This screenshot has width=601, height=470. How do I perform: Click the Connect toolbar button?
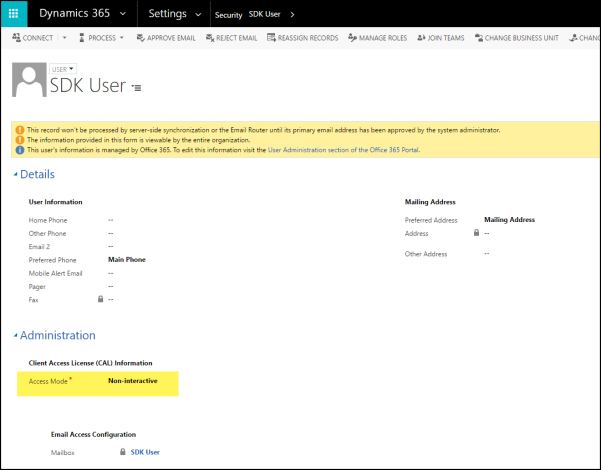click(x=32, y=38)
